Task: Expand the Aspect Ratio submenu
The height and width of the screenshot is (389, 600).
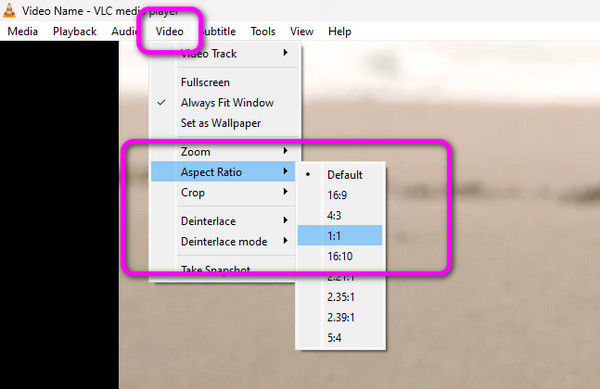Action: [223, 172]
